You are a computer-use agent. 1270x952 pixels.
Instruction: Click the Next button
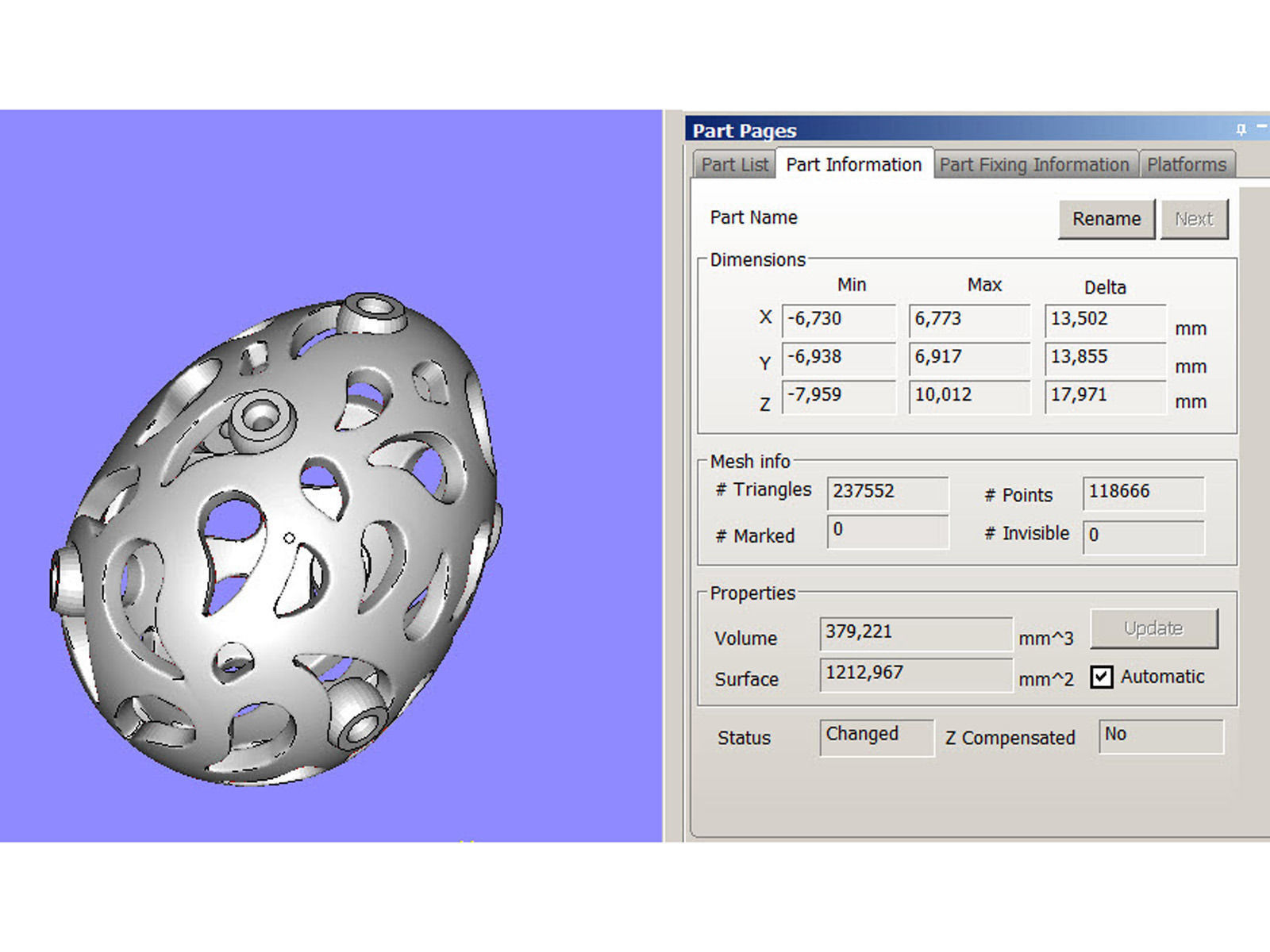pyautogui.click(x=1194, y=219)
